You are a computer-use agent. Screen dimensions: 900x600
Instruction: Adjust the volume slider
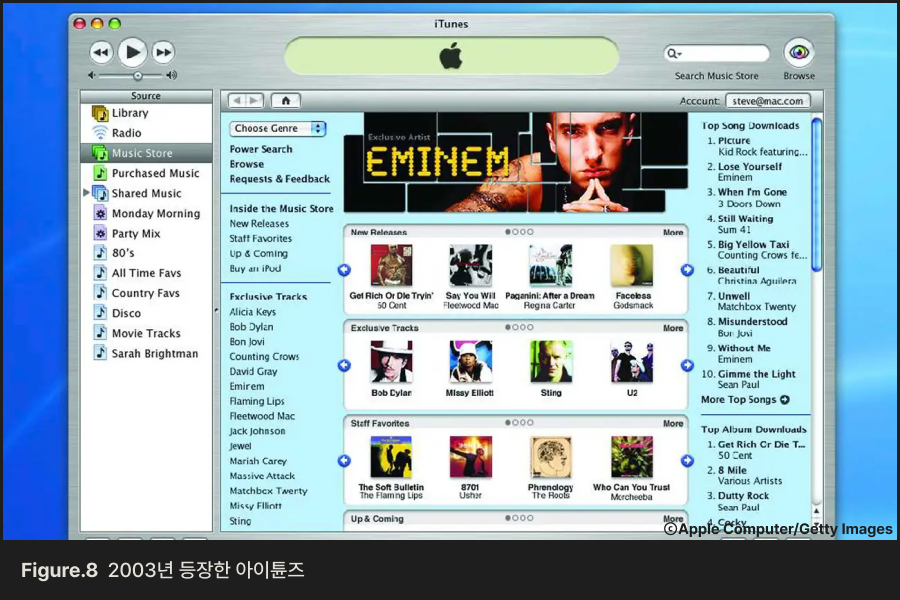click(x=138, y=75)
